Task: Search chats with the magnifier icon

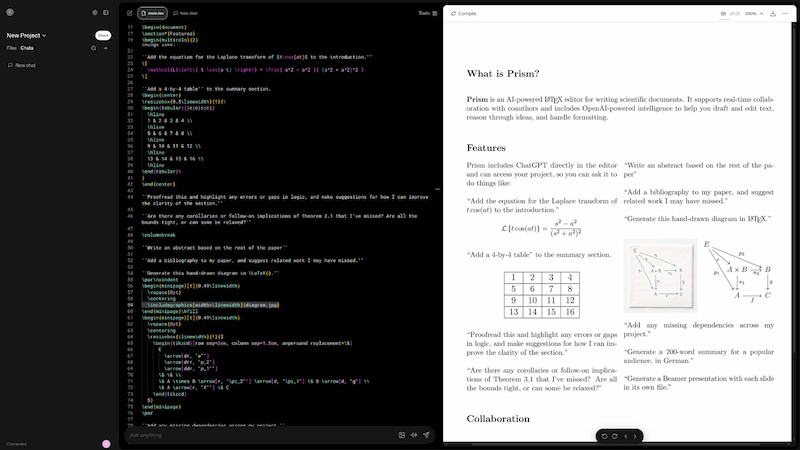Action: tap(94, 48)
